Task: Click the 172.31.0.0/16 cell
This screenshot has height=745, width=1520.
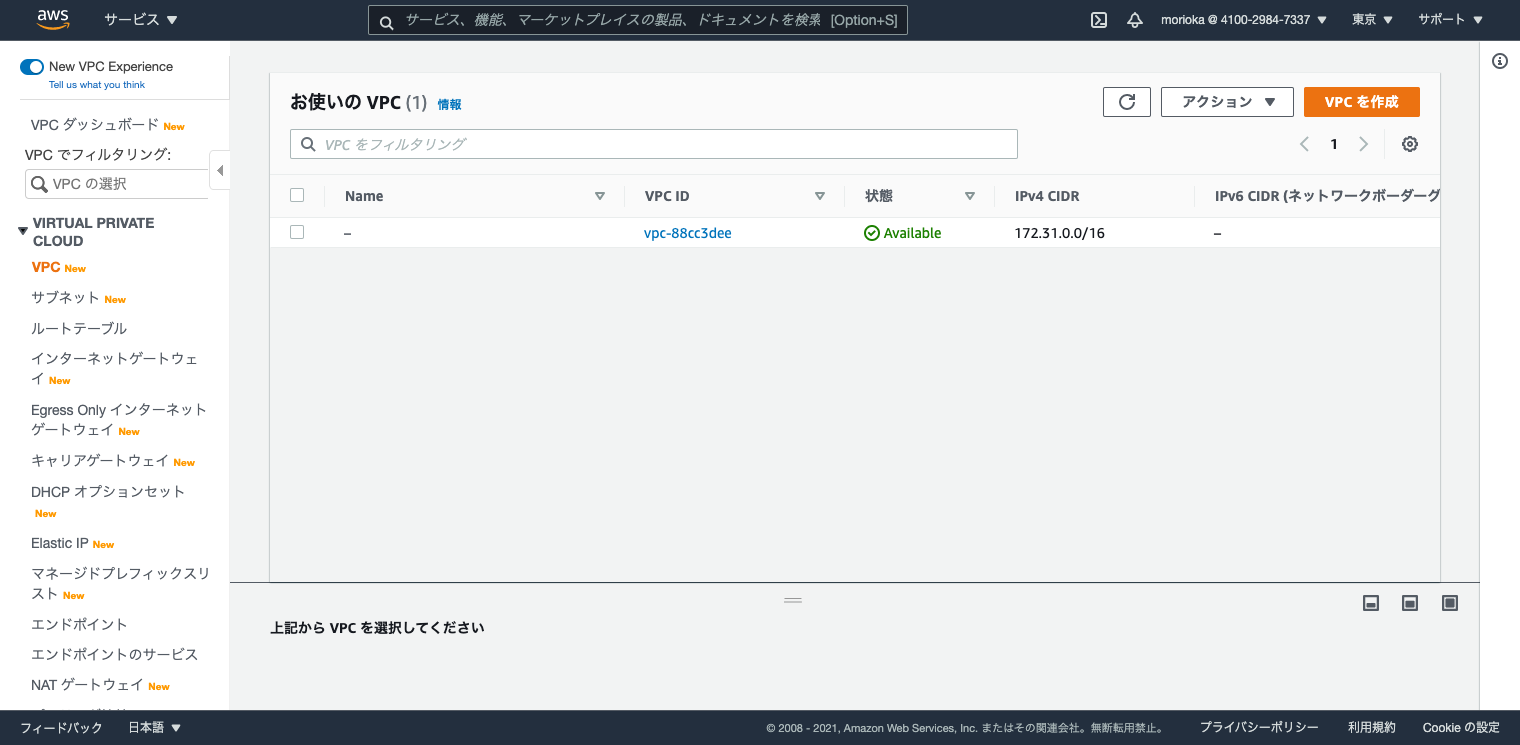Action: (1060, 233)
